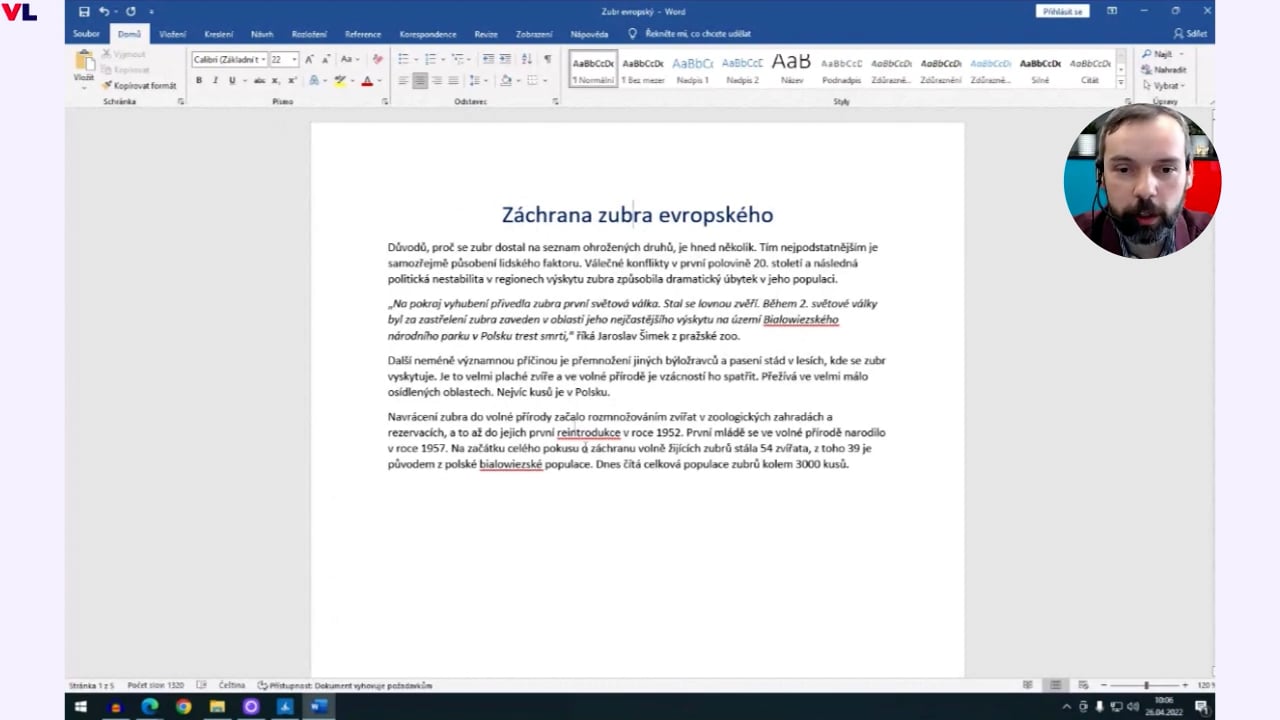1280x720 pixels.
Task: Click the Redo/repeat arrow icon
Action: 130,11
